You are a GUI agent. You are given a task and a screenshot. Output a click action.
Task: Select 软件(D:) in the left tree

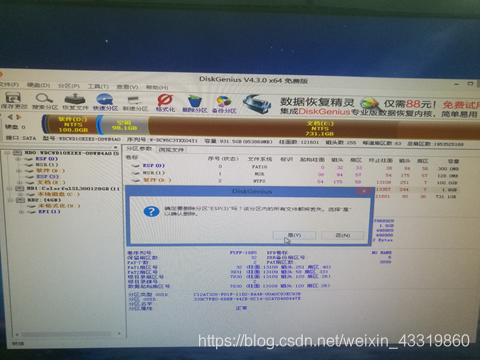coord(50,171)
